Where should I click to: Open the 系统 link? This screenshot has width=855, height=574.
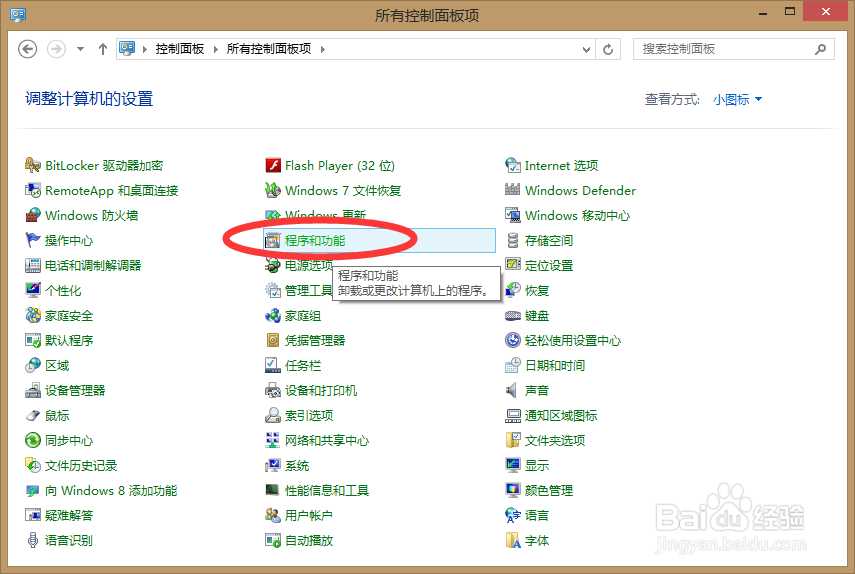click(x=297, y=466)
